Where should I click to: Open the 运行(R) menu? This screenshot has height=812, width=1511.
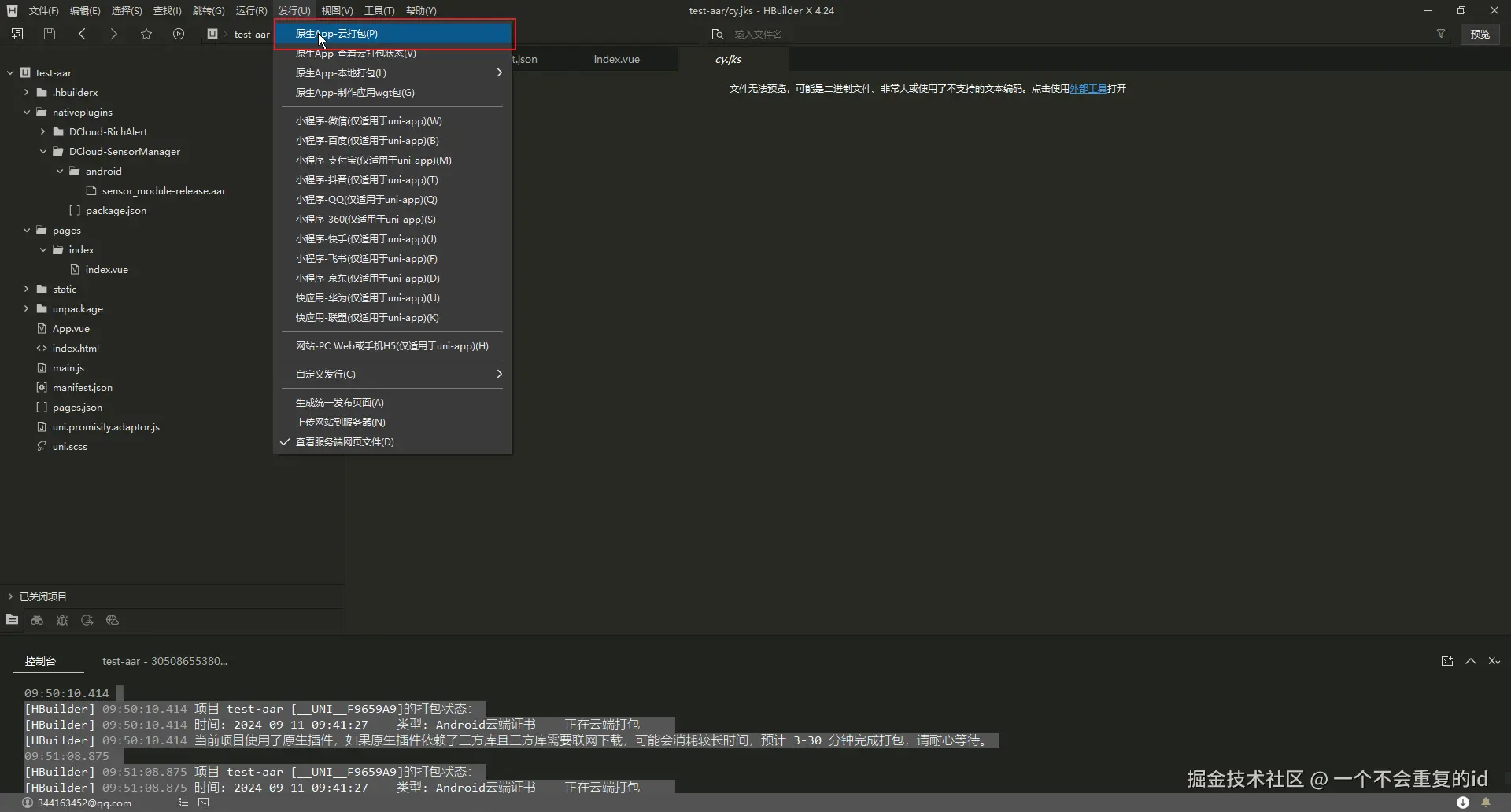pyautogui.click(x=251, y=10)
